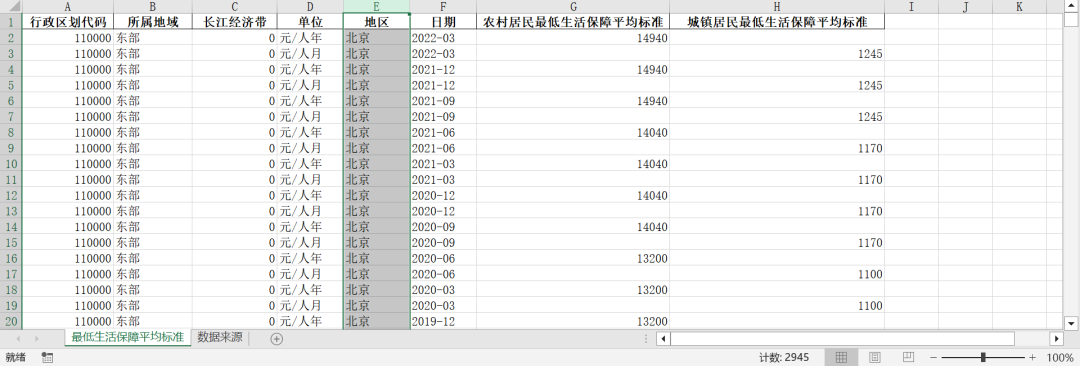The width and height of the screenshot is (1080, 366).
Task: Click the zoom out minus icon
Action: click(x=933, y=357)
